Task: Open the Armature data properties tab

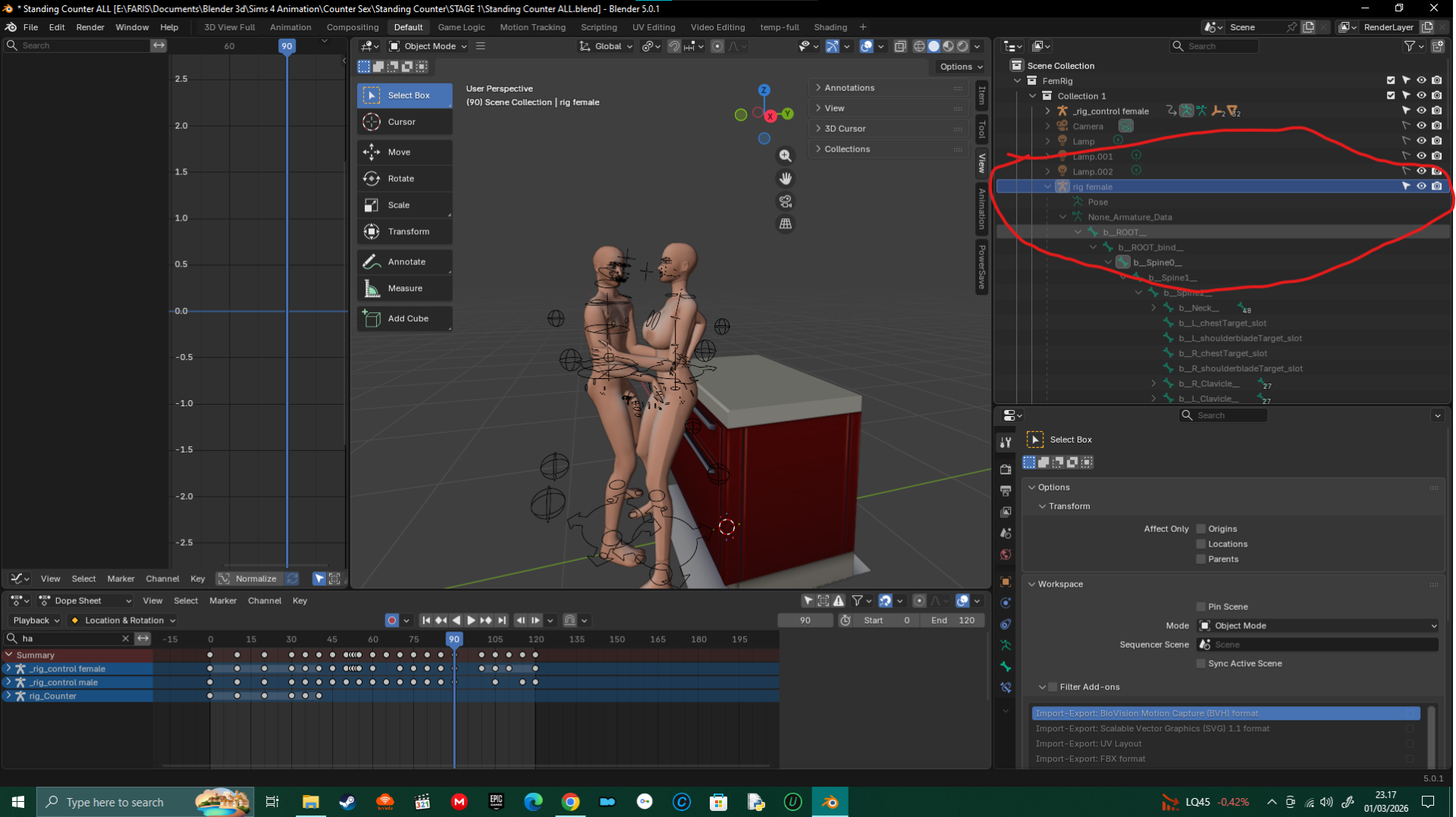Action: [1006, 646]
